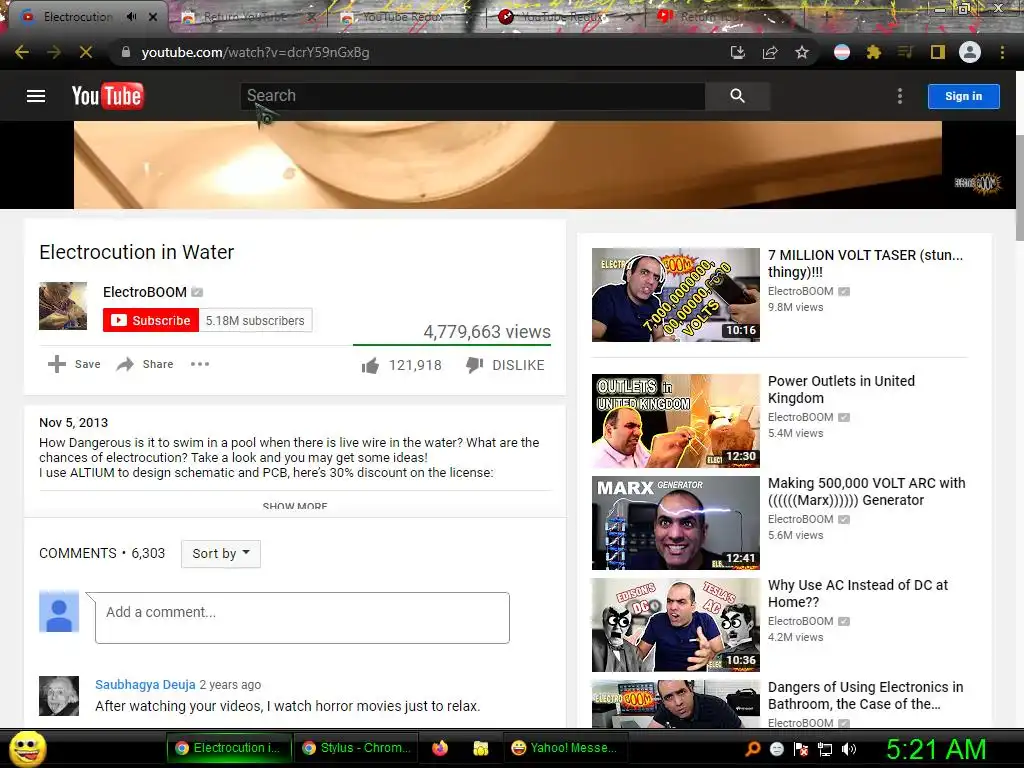Open the smiley face Start button
1024x768 pixels.
pyautogui.click(x=28, y=748)
